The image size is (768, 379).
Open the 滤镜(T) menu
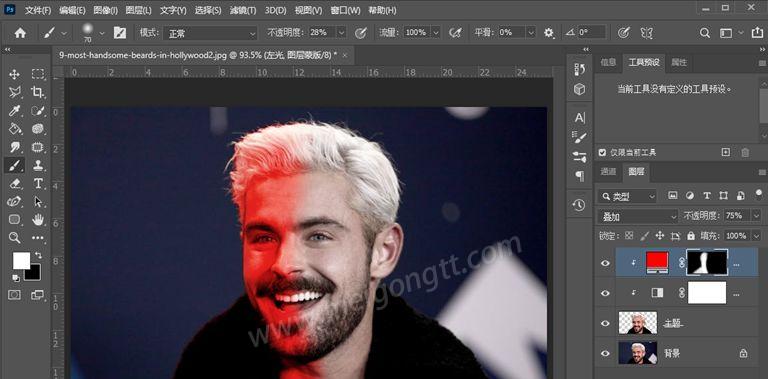[x=243, y=10]
